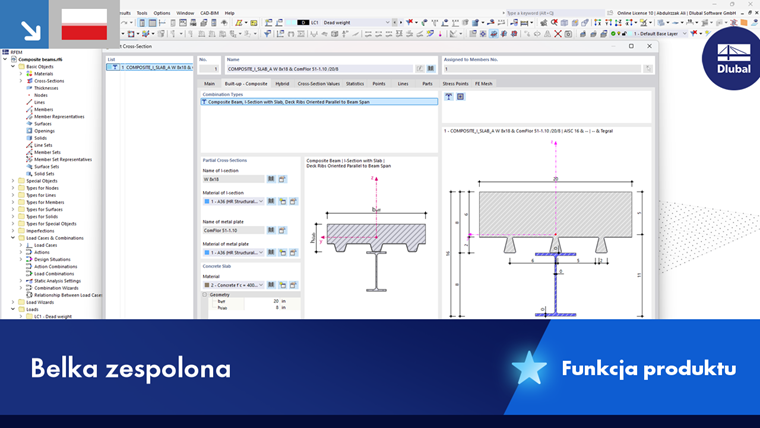Select Load Combinations in navigator tree
760x428 pixels.
[54, 274]
